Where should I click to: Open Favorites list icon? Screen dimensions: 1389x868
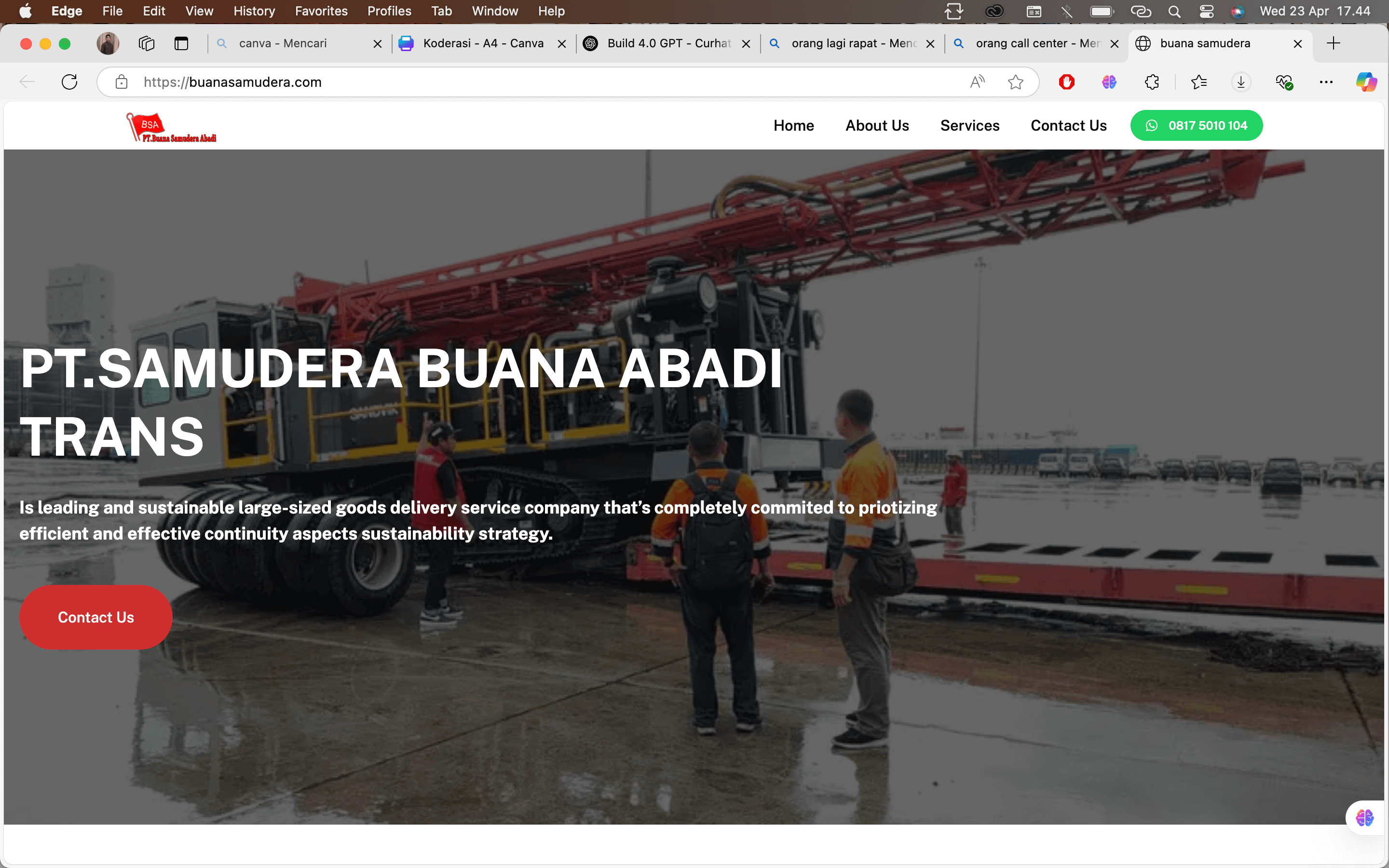pyautogui.click(x=1198, y=82)
